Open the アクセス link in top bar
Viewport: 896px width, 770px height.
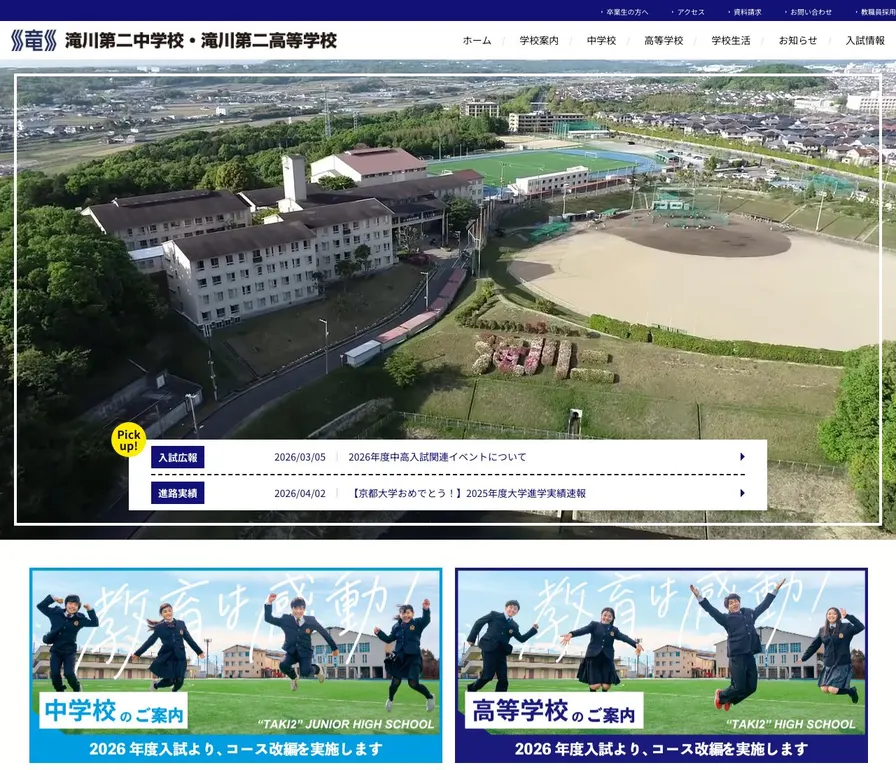(x=690, y=12)
